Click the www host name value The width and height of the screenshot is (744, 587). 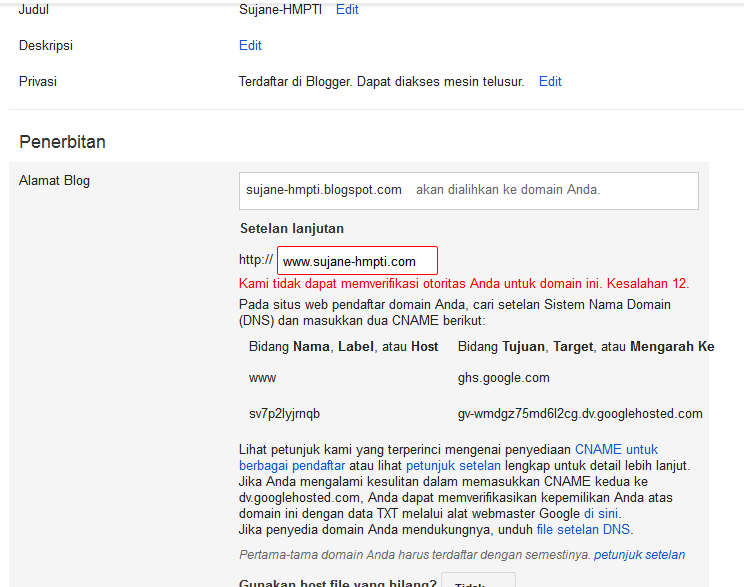(262, 378)
